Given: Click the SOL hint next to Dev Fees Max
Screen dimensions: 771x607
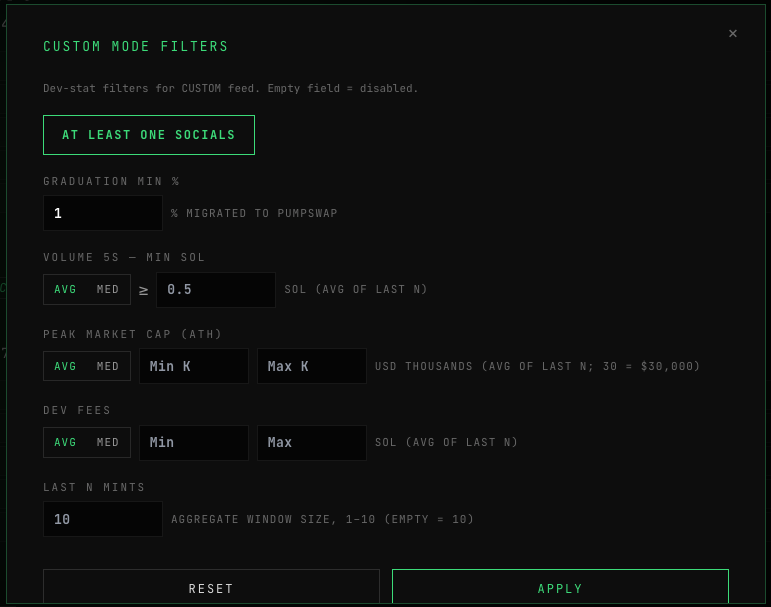Looking at the screenshot, I should (x=446, y=442).
